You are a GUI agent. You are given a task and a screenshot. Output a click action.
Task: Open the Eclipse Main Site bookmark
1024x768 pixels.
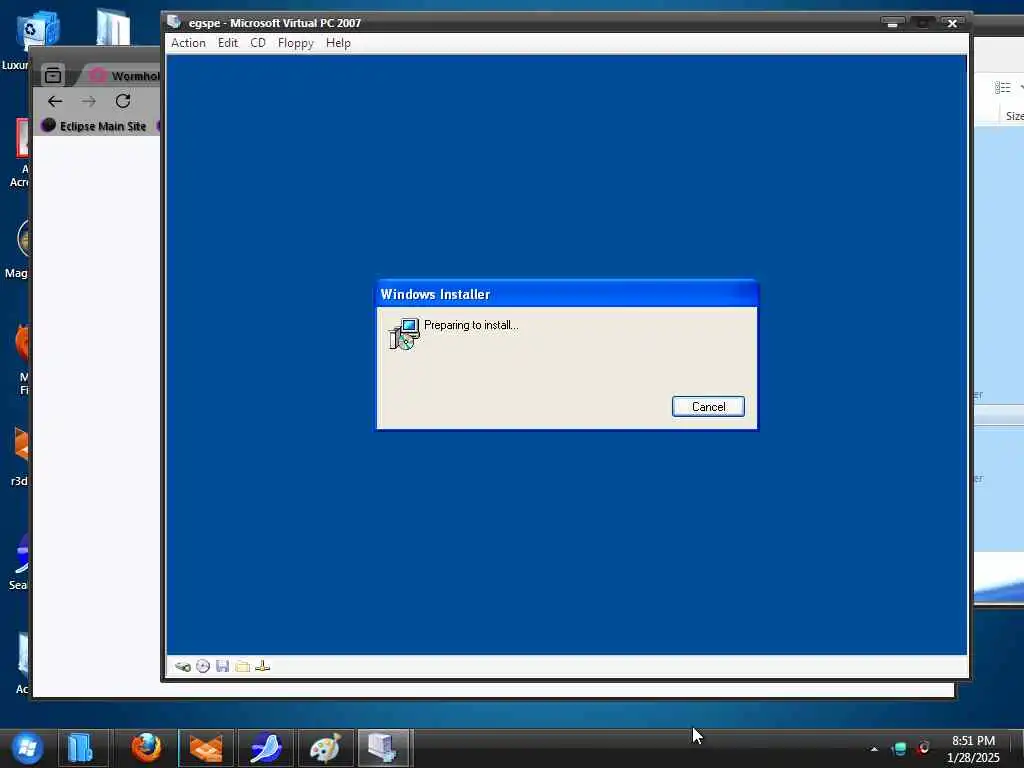94,126
